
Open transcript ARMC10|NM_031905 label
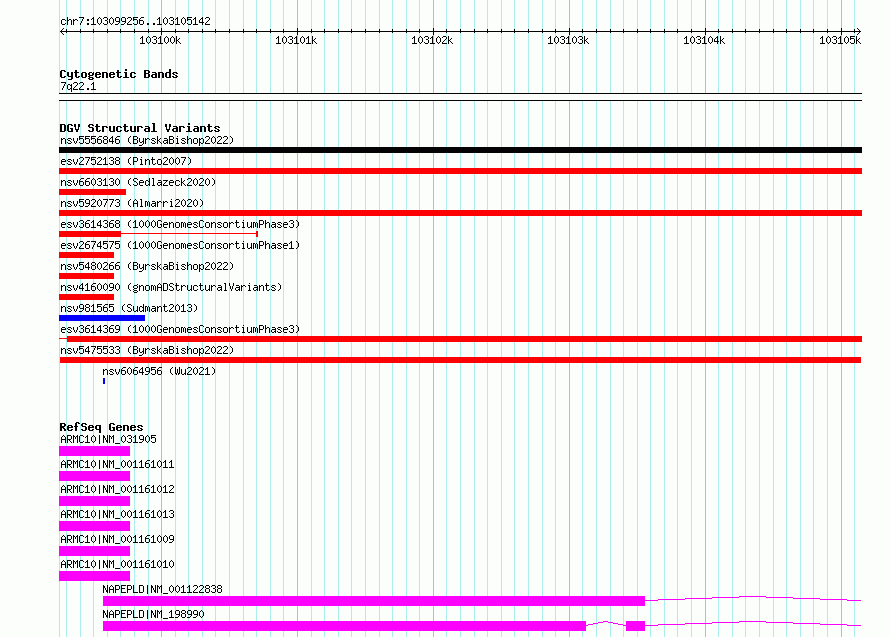(108, 439)
